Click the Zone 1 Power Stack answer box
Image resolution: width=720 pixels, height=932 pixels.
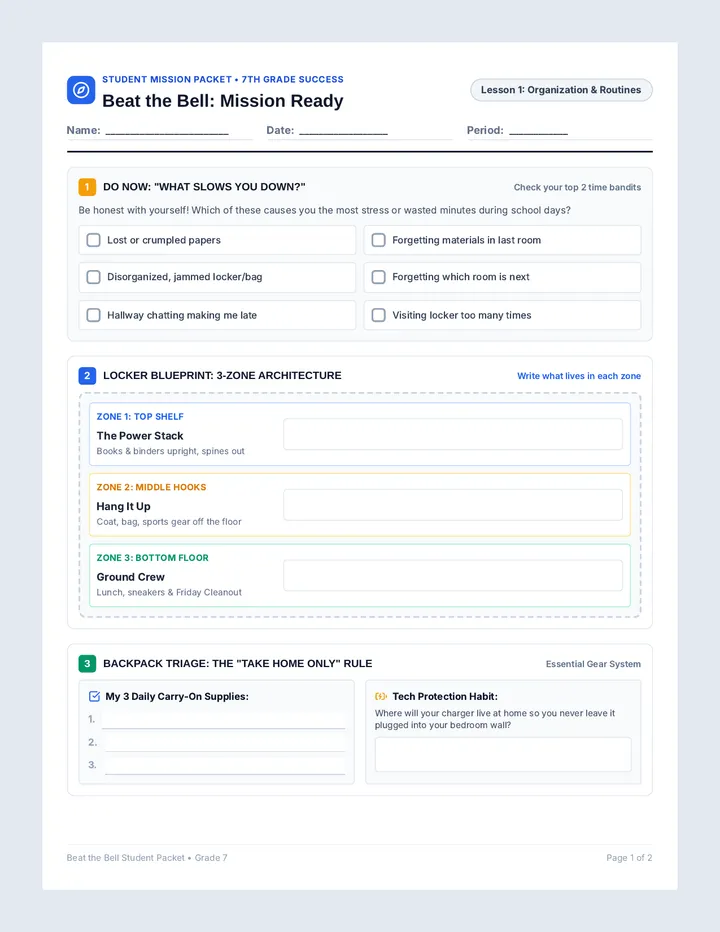tap(453, 434)
